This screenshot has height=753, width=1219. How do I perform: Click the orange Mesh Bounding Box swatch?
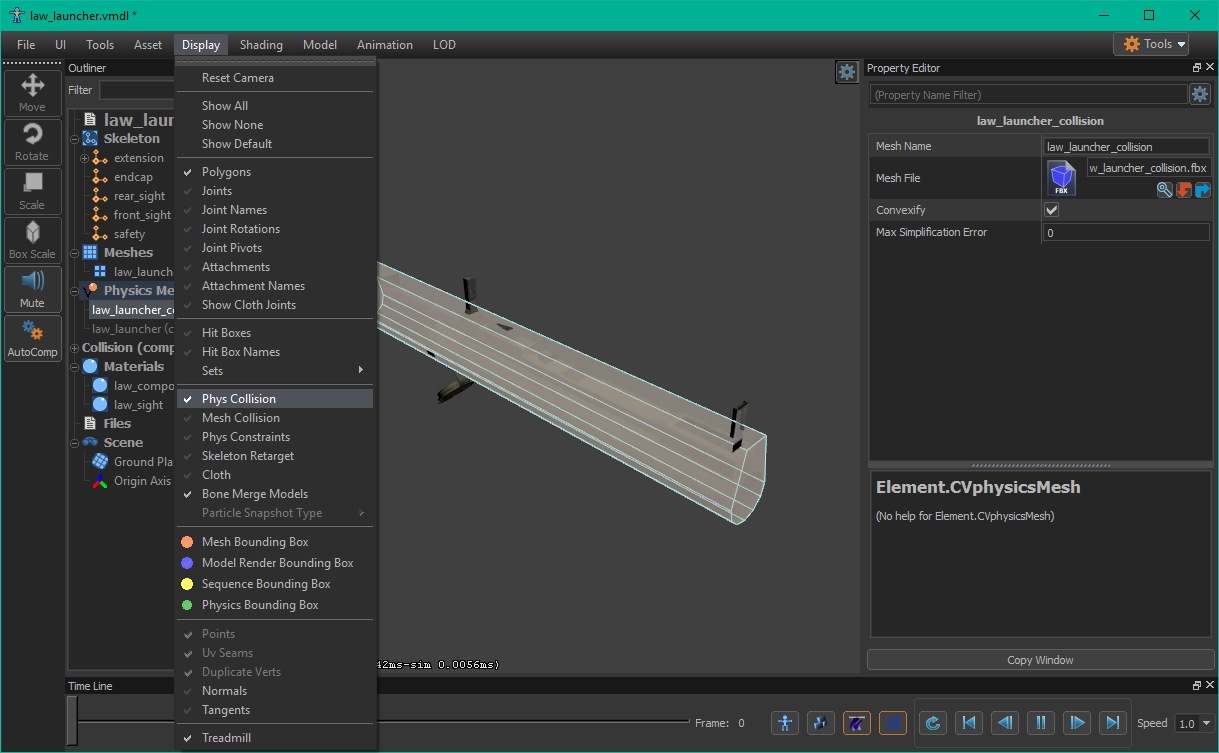[187, 542]
